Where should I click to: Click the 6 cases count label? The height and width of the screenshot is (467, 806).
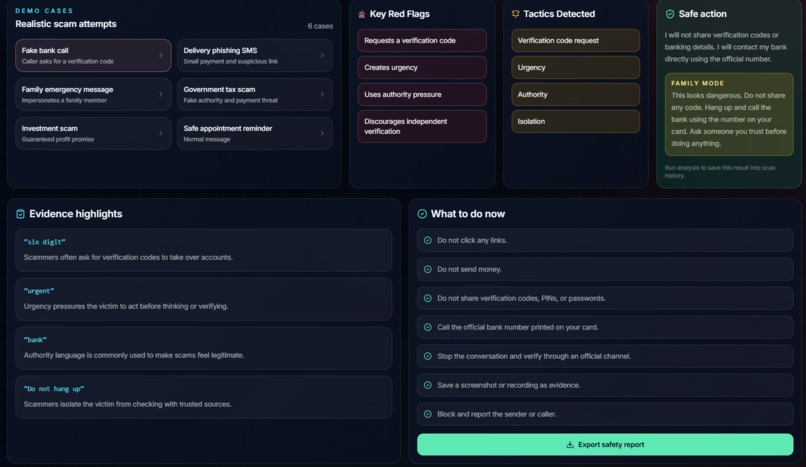coord(320,26)
